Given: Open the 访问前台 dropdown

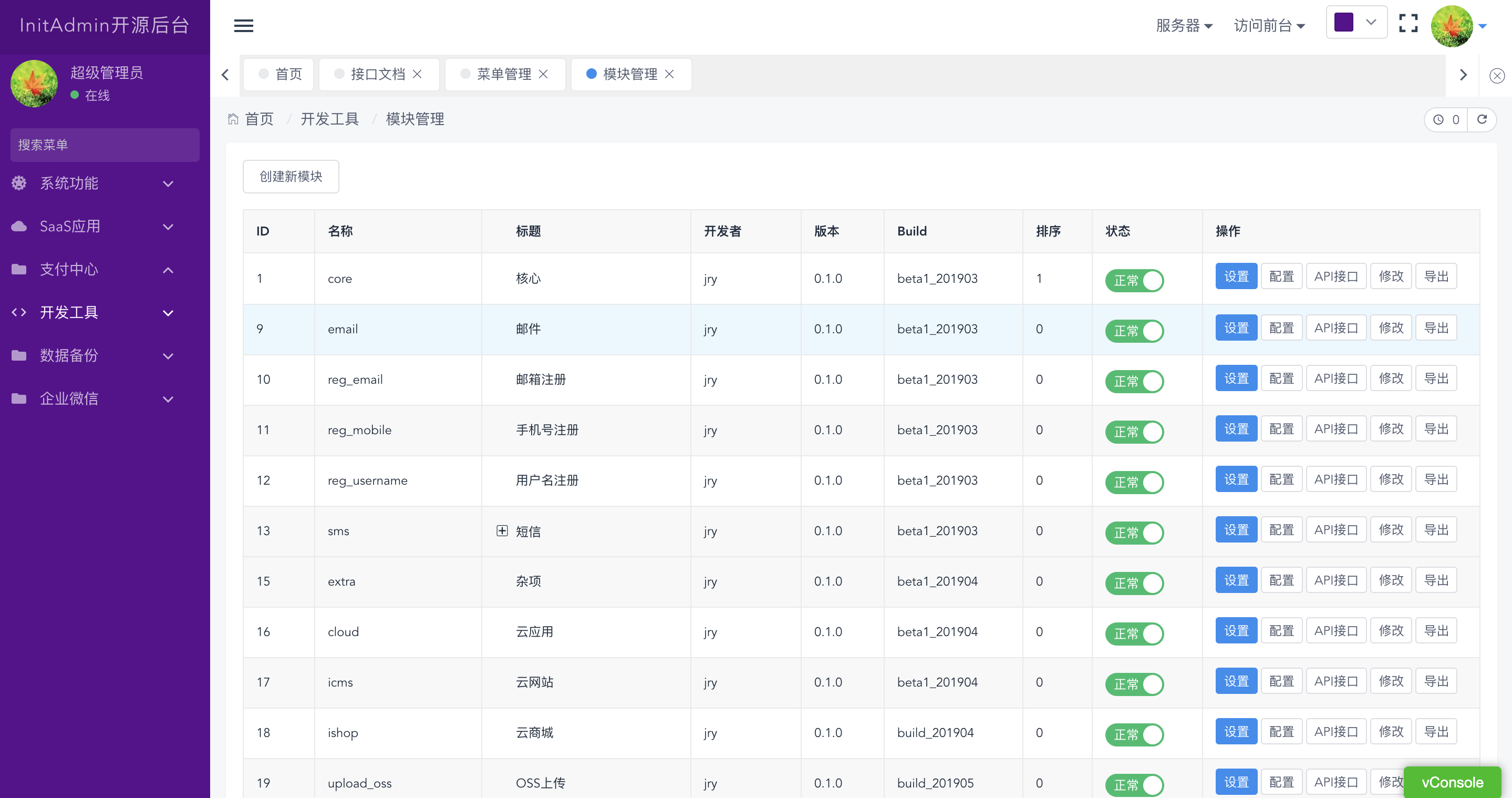Looking at the screenshot, I should [1269, 26].
